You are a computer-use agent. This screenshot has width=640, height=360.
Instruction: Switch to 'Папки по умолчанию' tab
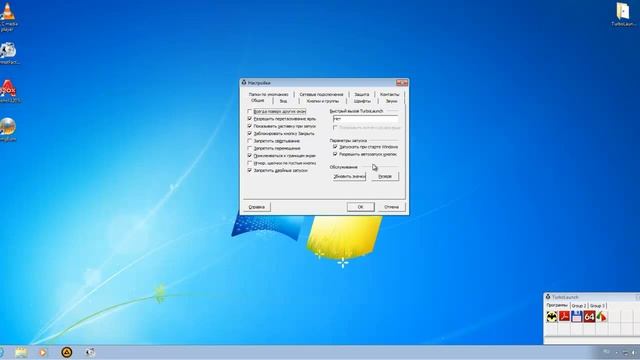[x=269, y=94]
